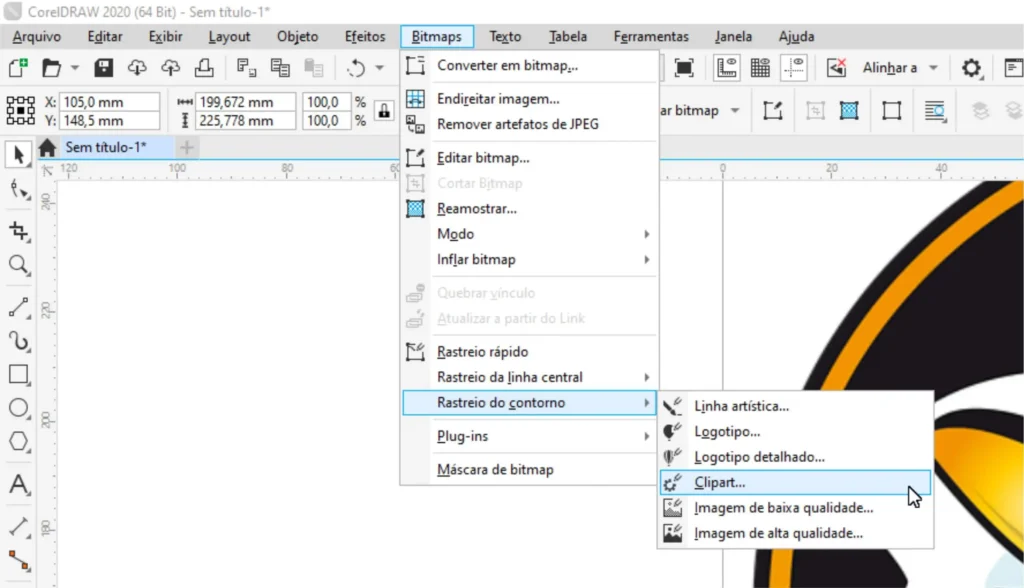Click the Cut icon in toolbar

(x=246, y=67)
